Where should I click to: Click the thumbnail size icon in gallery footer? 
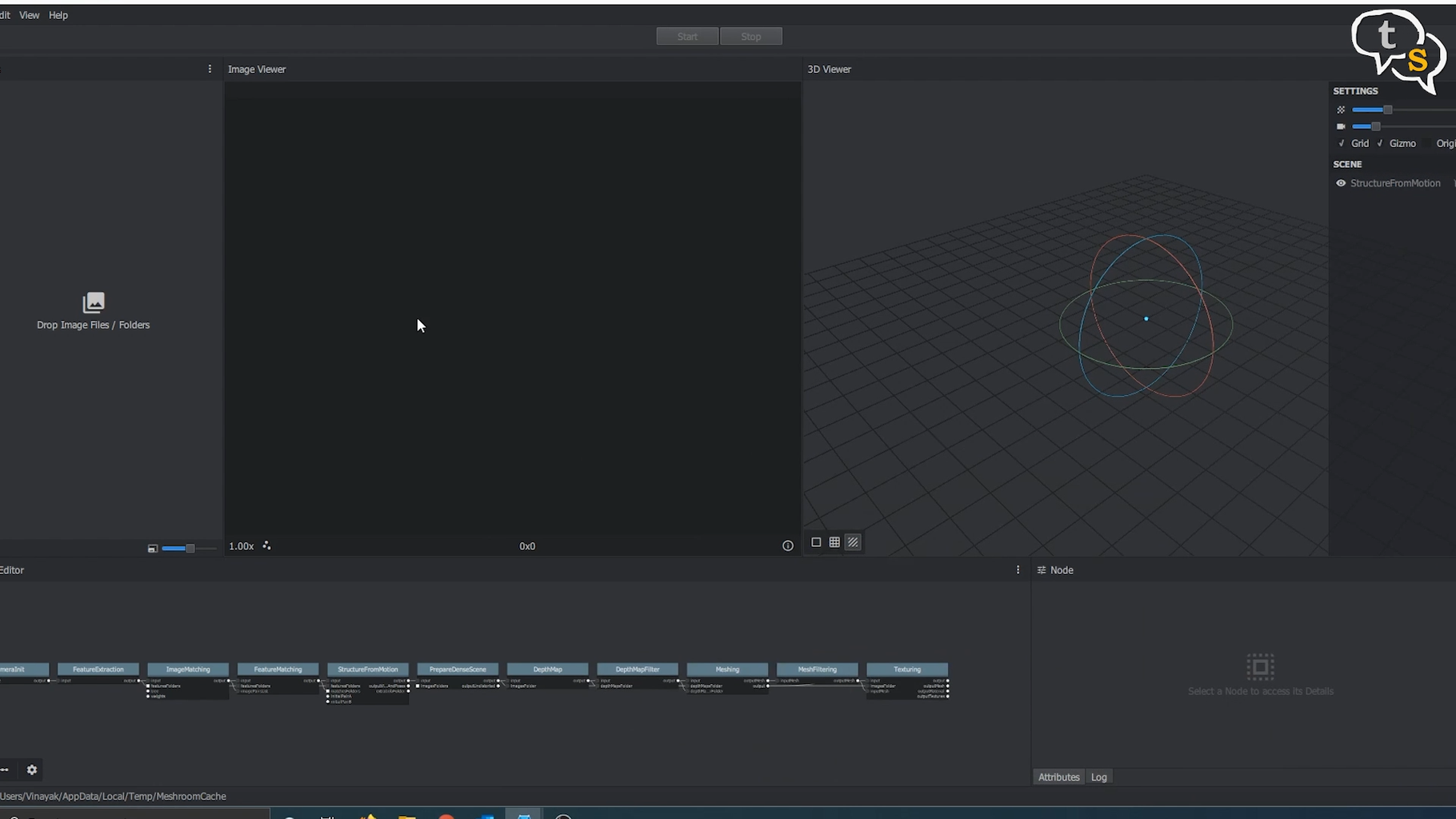pos(152,549)
